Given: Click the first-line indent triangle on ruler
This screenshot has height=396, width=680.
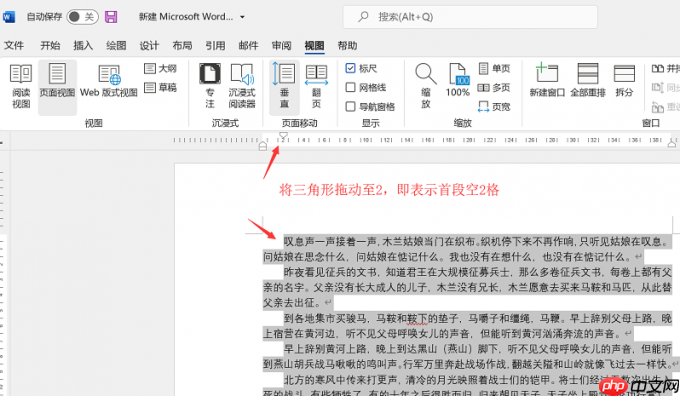Looking at the screenshot, I should tap(283, 136).
